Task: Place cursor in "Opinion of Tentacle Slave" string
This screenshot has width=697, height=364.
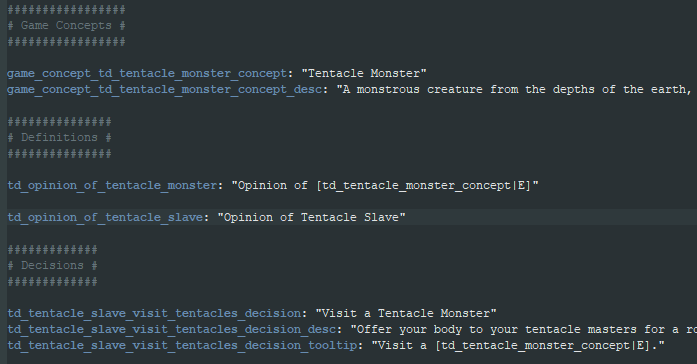Action: (311, 217)
